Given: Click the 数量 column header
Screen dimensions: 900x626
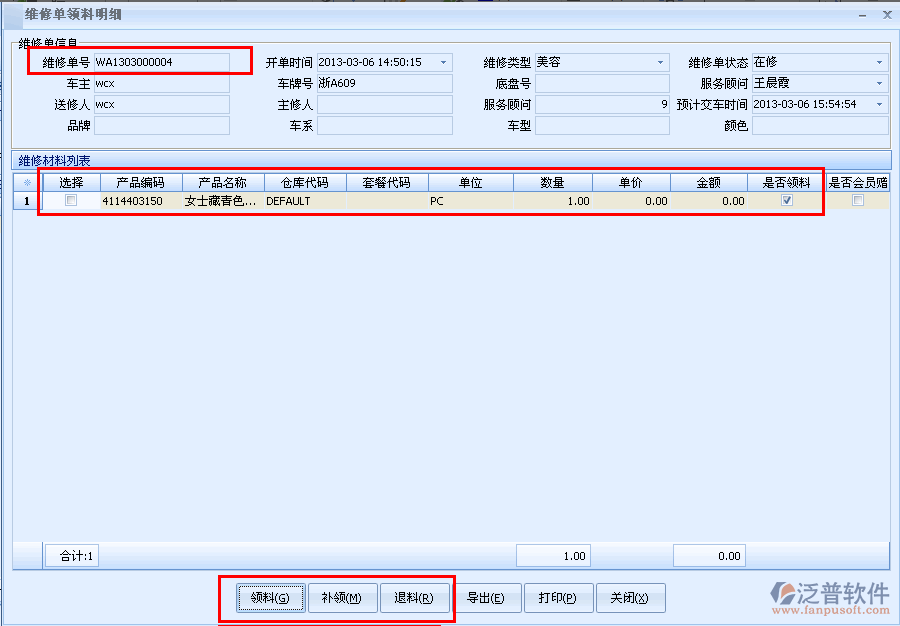Looking at the screenshot, I should click(x=552, y=183).
